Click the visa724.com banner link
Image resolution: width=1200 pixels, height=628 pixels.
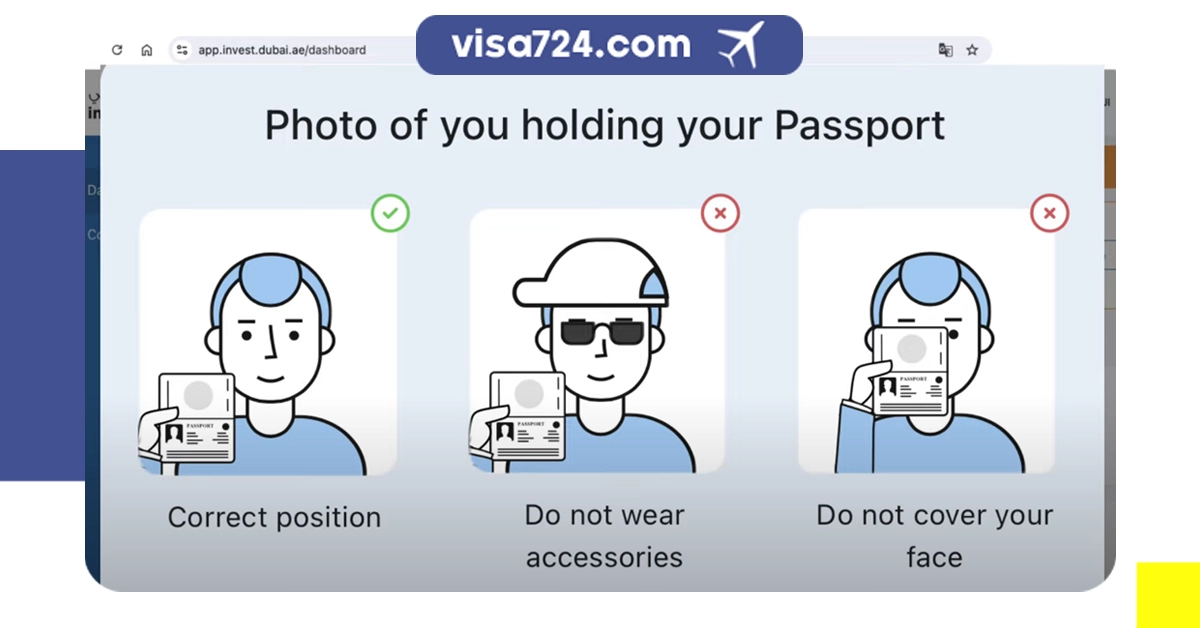point(570,45)
